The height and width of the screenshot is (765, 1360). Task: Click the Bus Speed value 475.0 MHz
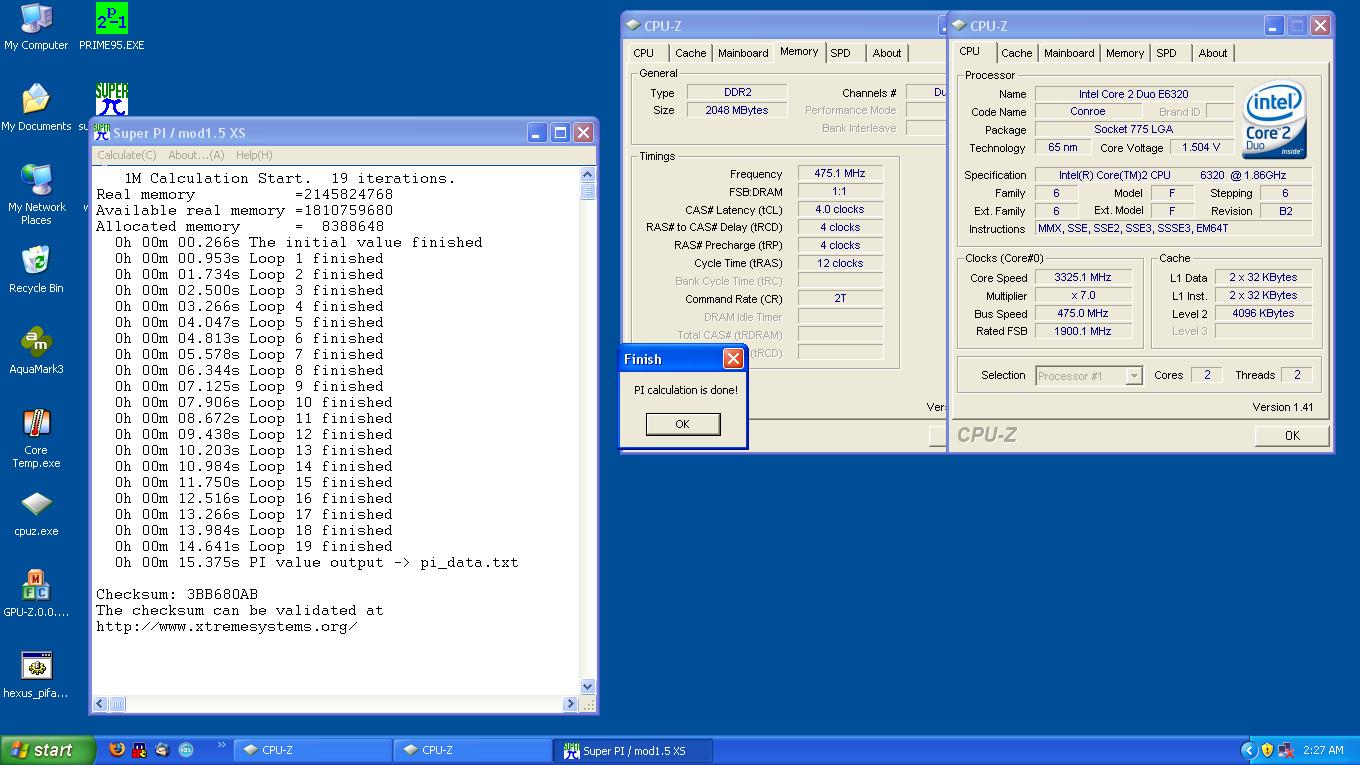click(1082, 313)
